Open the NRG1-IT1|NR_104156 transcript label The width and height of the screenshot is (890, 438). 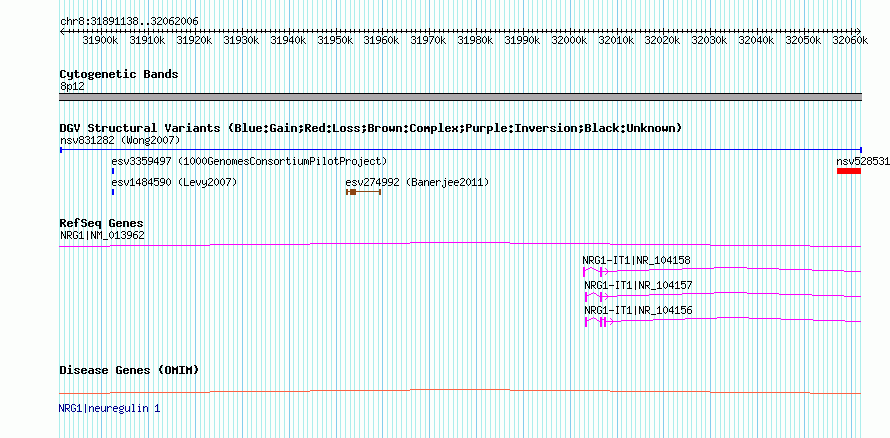(639, 310)
